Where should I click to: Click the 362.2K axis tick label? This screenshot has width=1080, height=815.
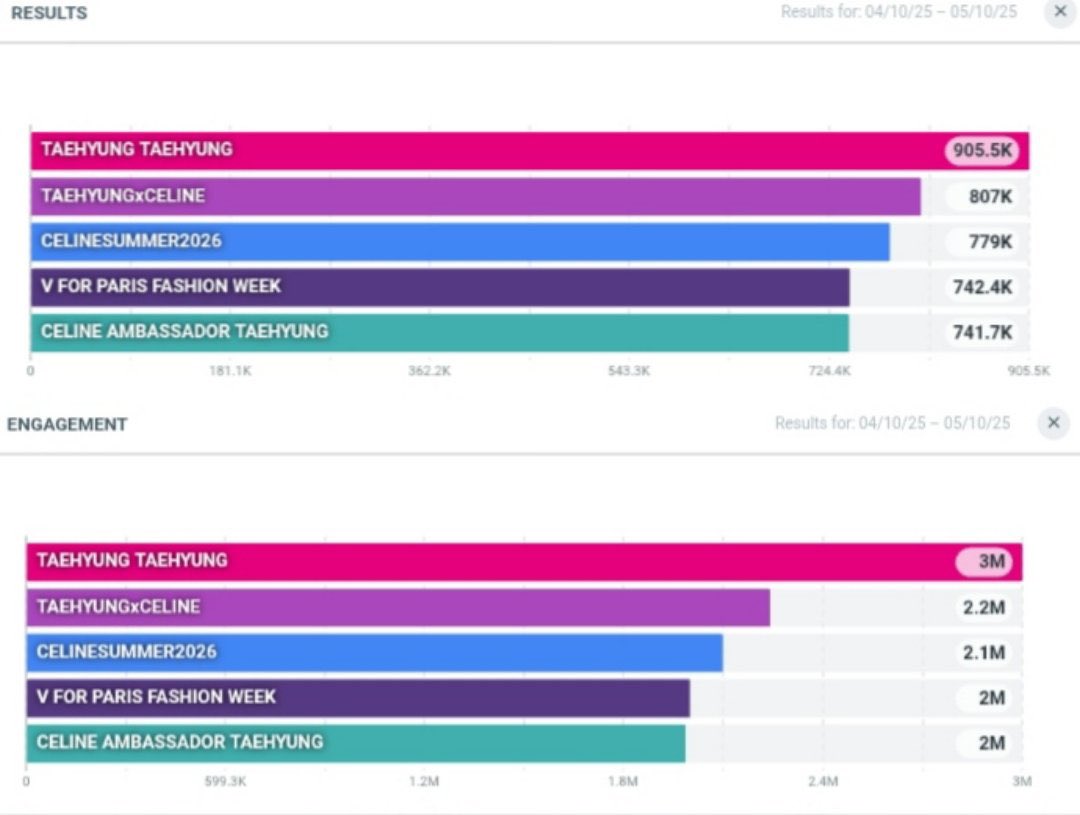coord(429,371)
